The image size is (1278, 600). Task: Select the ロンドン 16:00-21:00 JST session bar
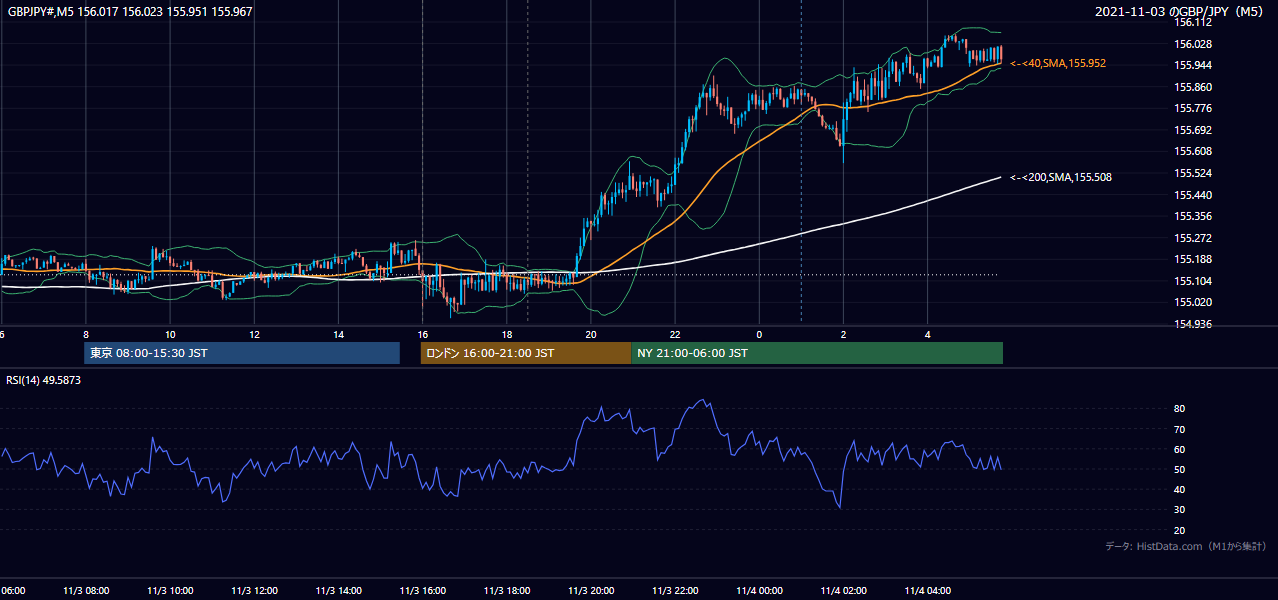click(526, 353)
